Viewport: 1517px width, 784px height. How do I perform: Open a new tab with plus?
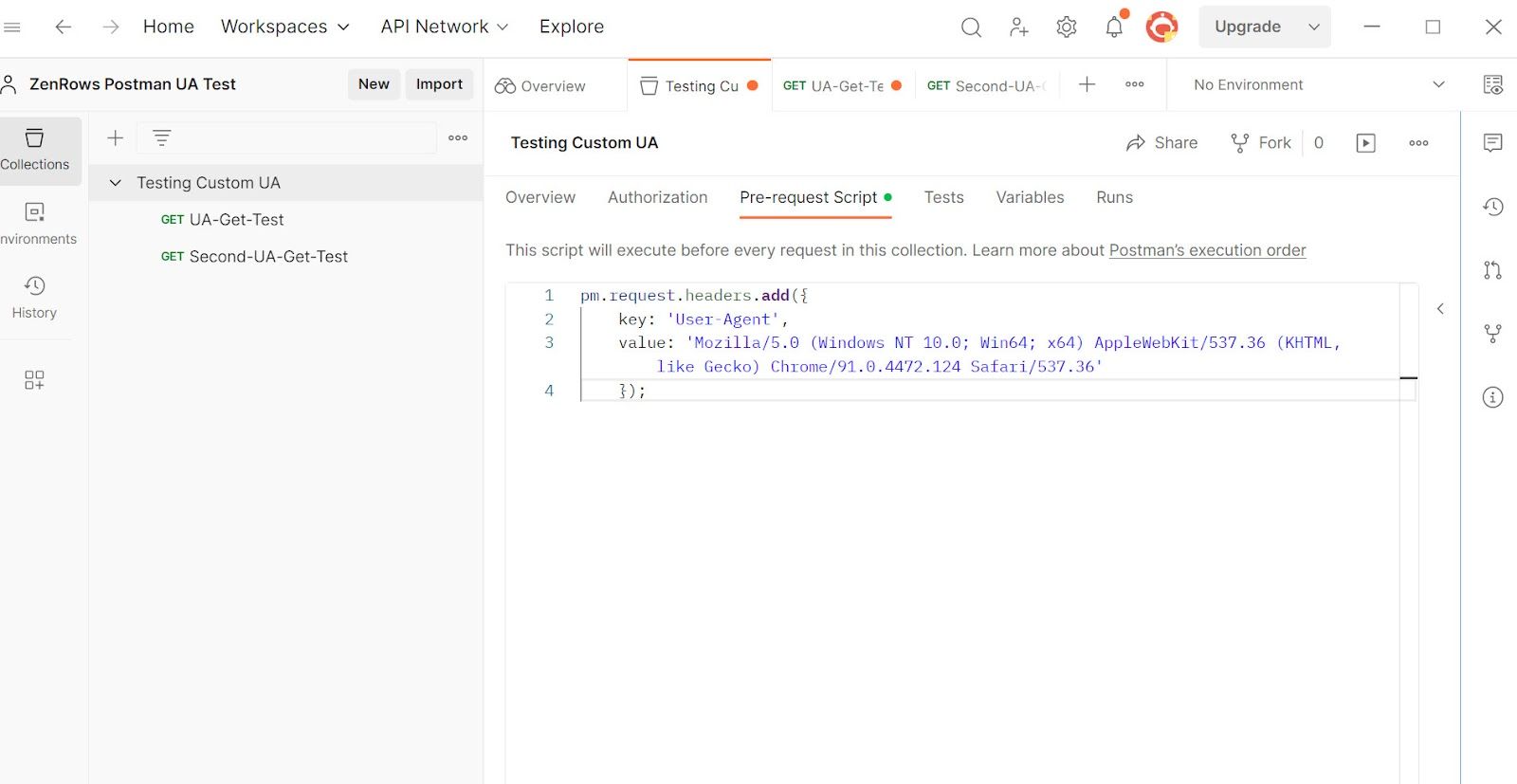tap(1087, 84)
